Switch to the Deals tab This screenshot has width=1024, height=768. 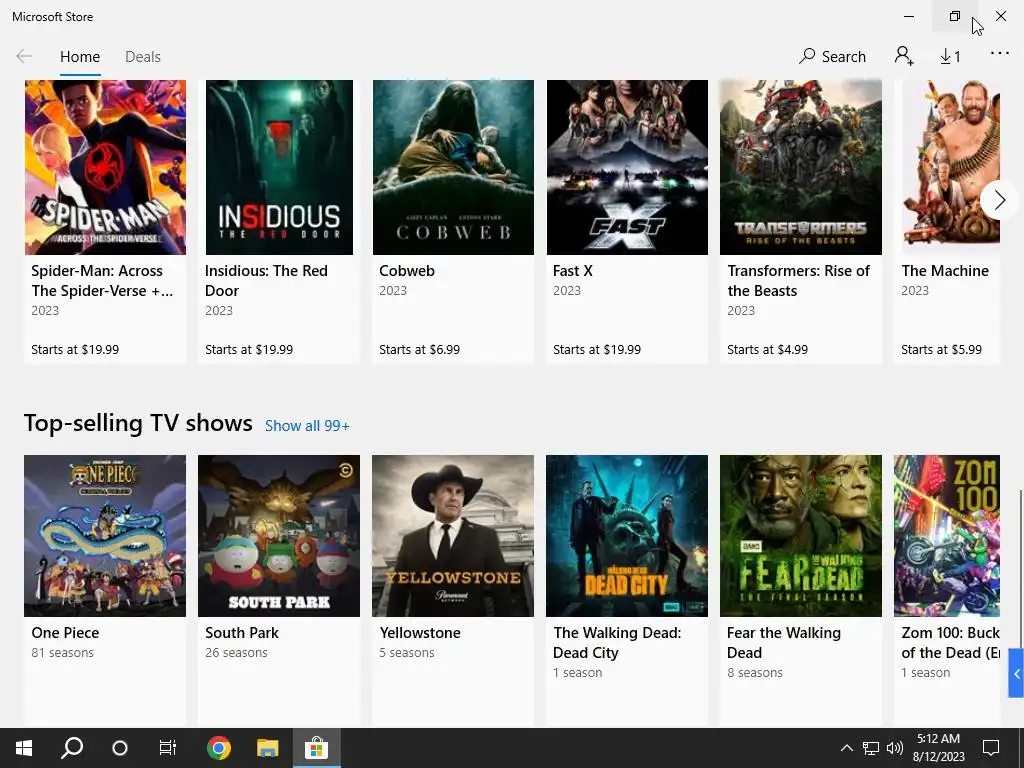pyautogui.click(x=142, y=57)
